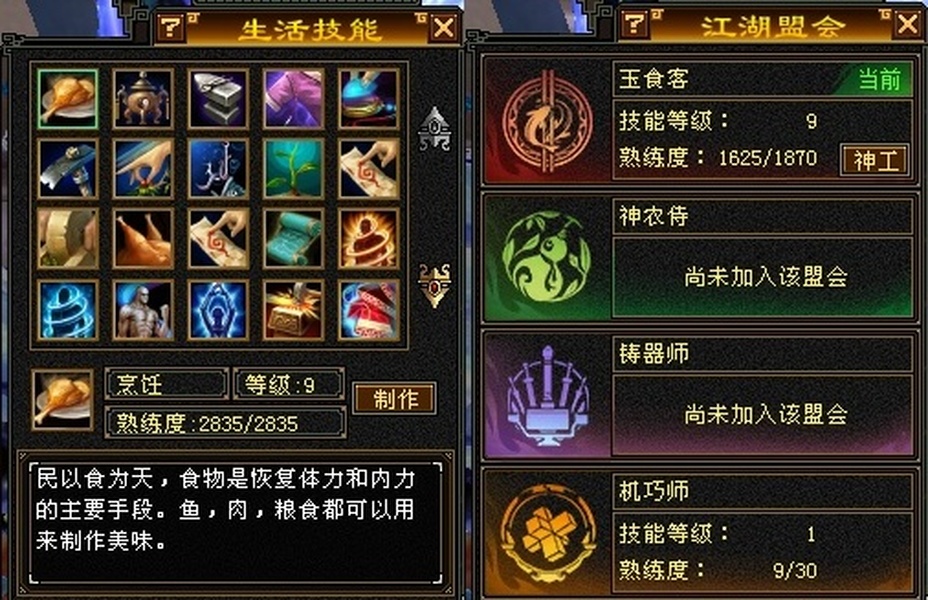Click the skill list scroll down arrow
The image size is (928, 600).
[435, 285]
